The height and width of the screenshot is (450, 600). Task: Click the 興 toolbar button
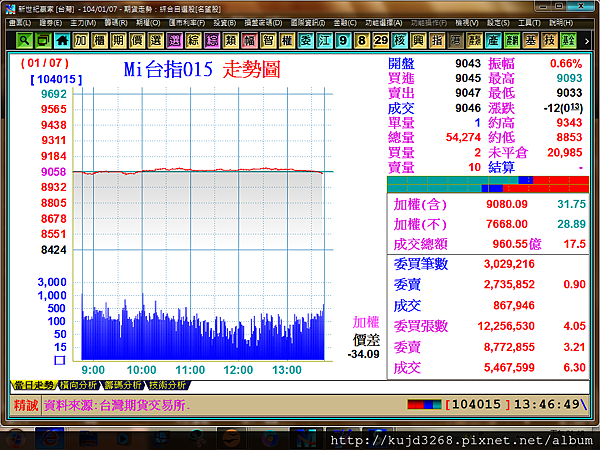click(x=418, y=40)
